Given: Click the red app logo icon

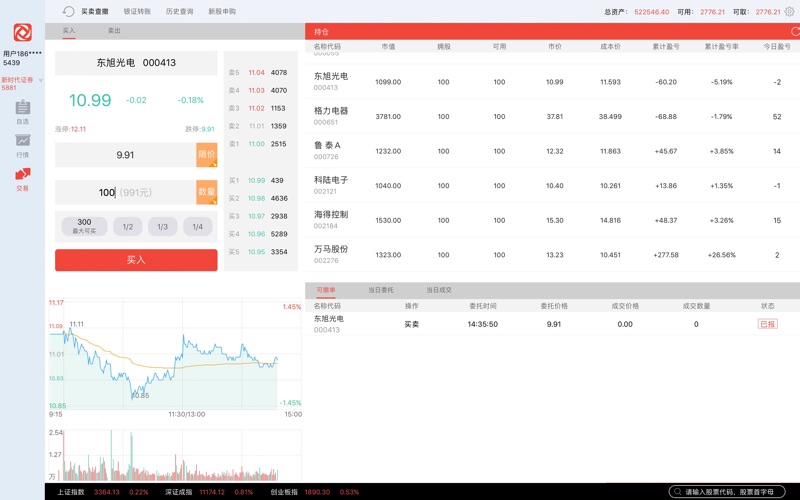Looking at the screenshot, I should pyautogui.click(x=22, y=32).
